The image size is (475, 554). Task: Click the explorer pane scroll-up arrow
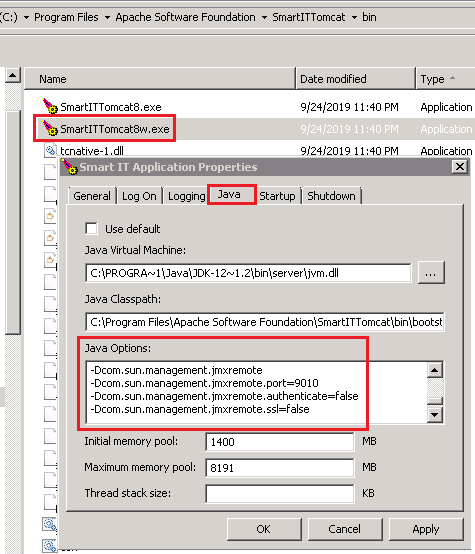click(x=13, y=75)
